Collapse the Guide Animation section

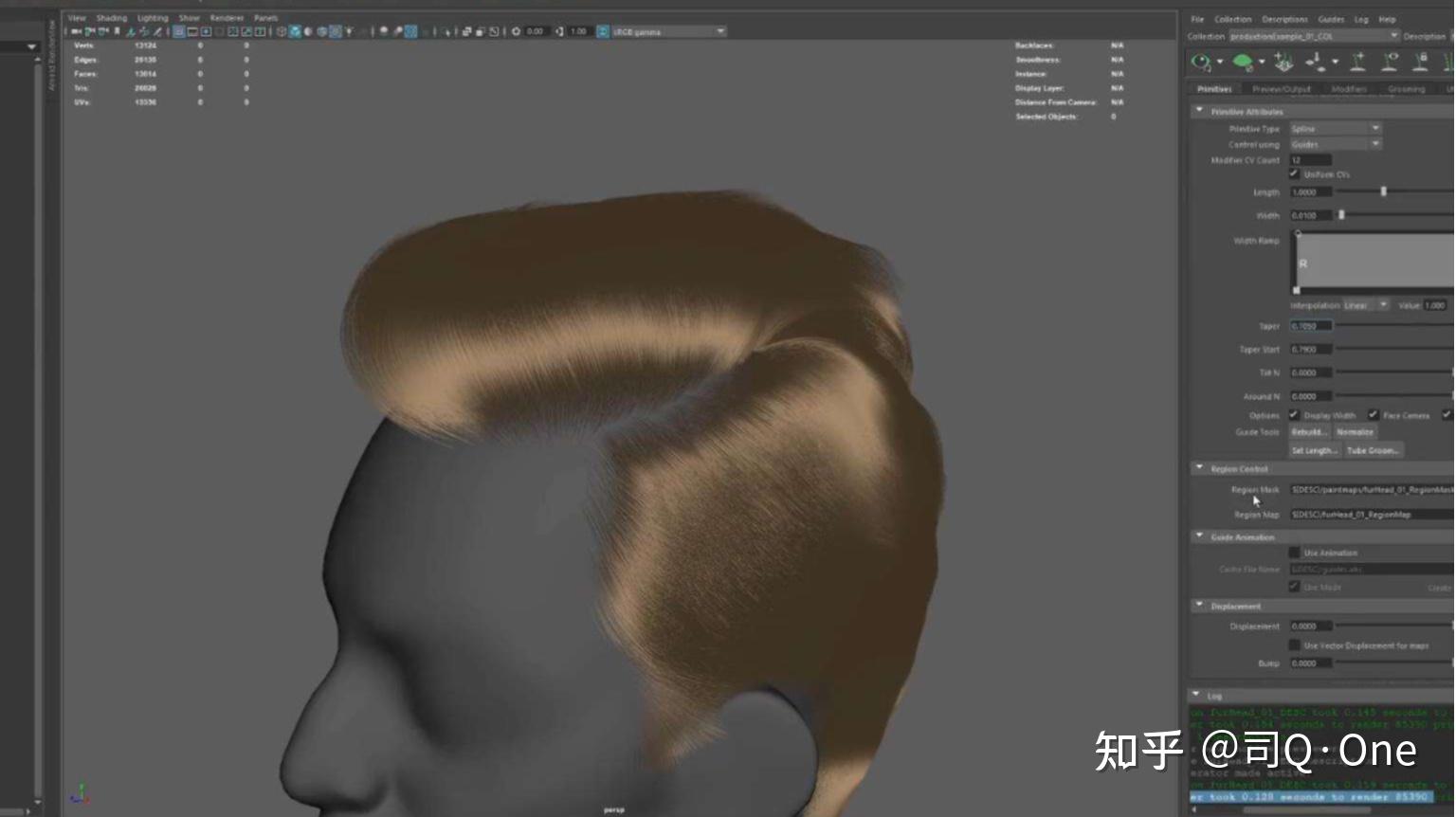coord(1199,536)
